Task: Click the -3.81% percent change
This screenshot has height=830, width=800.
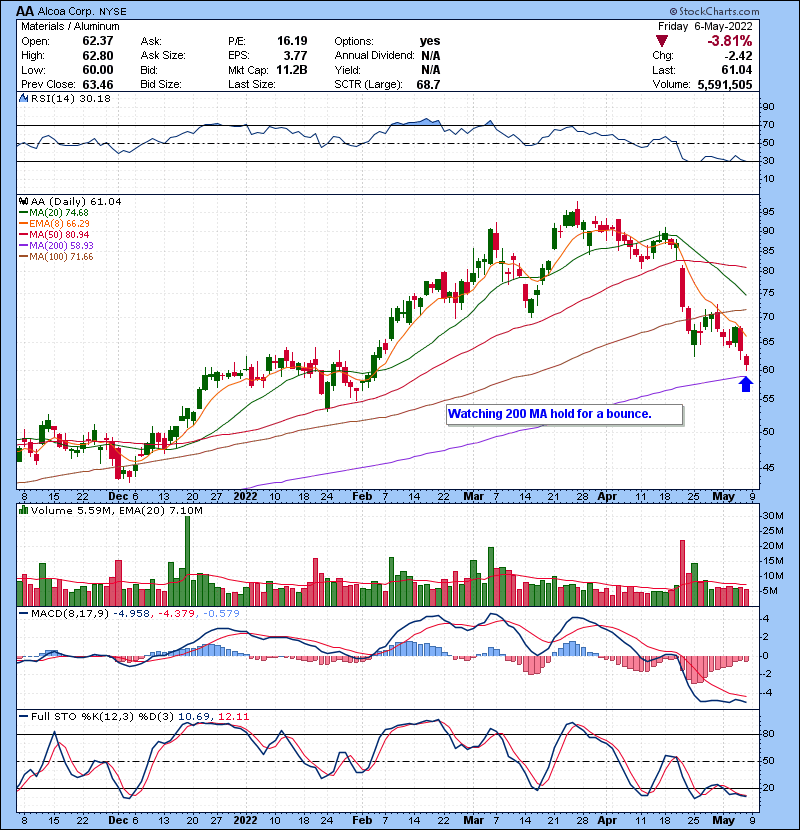Action: [730, 41]
